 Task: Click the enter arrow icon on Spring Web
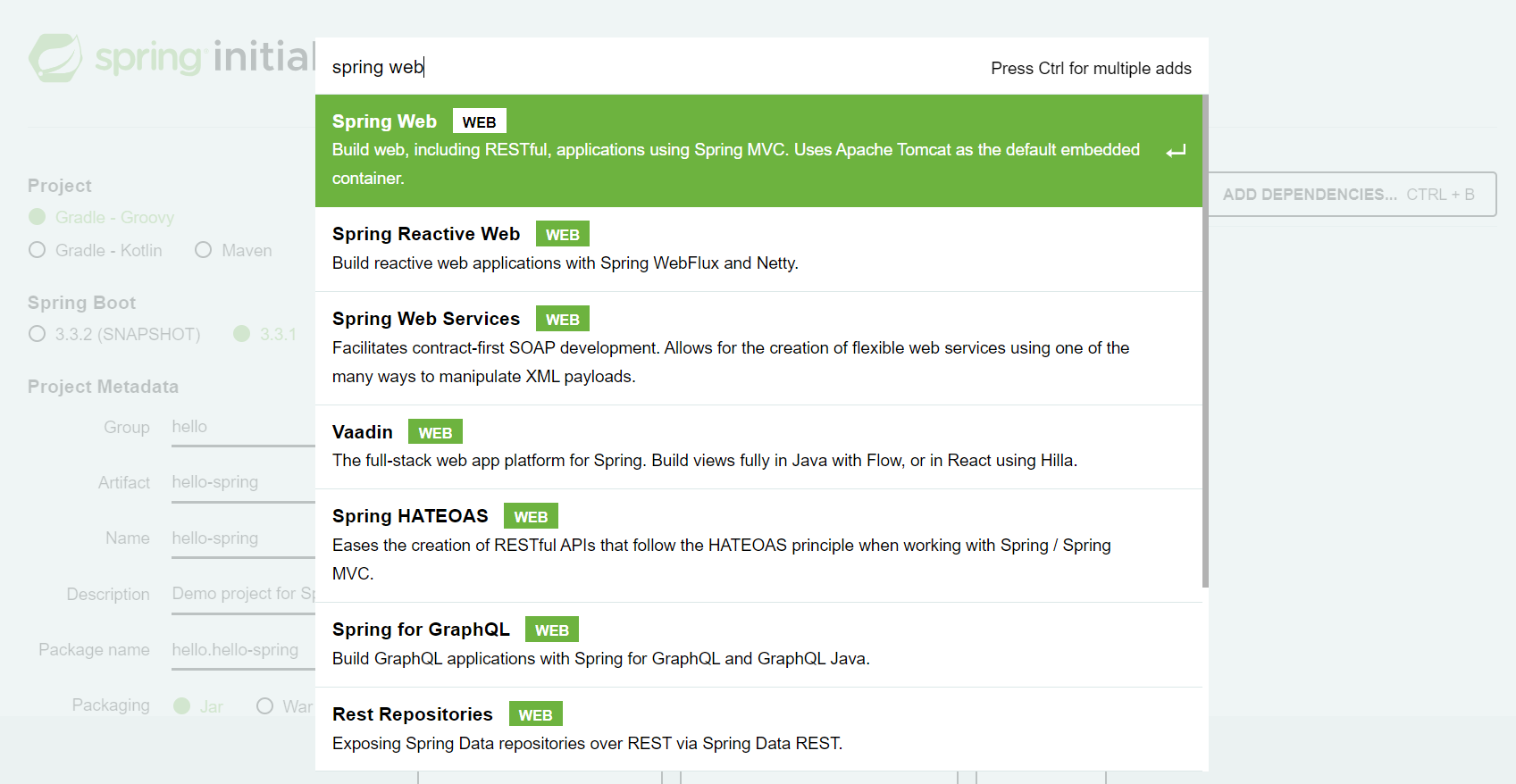[x=1176, y=151]
